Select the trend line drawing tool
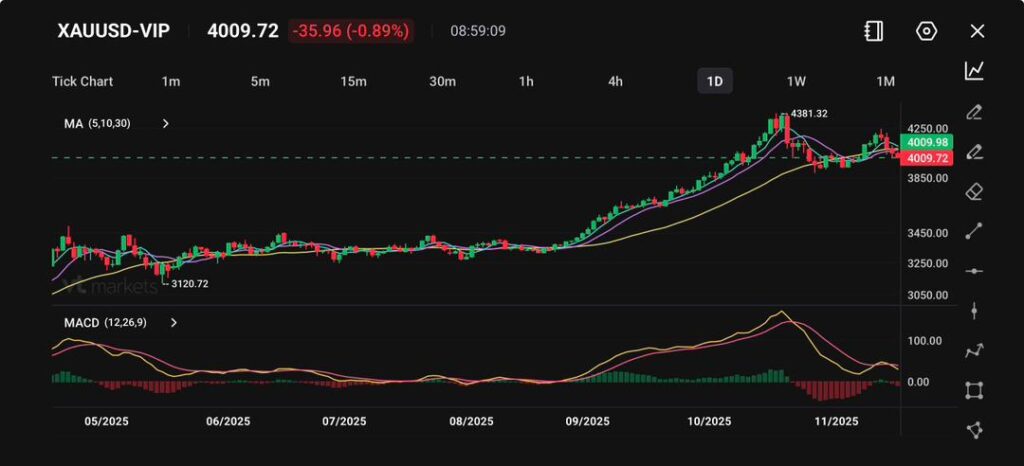Viewport: 1024px width, 466px height. (x=974, y=231)
